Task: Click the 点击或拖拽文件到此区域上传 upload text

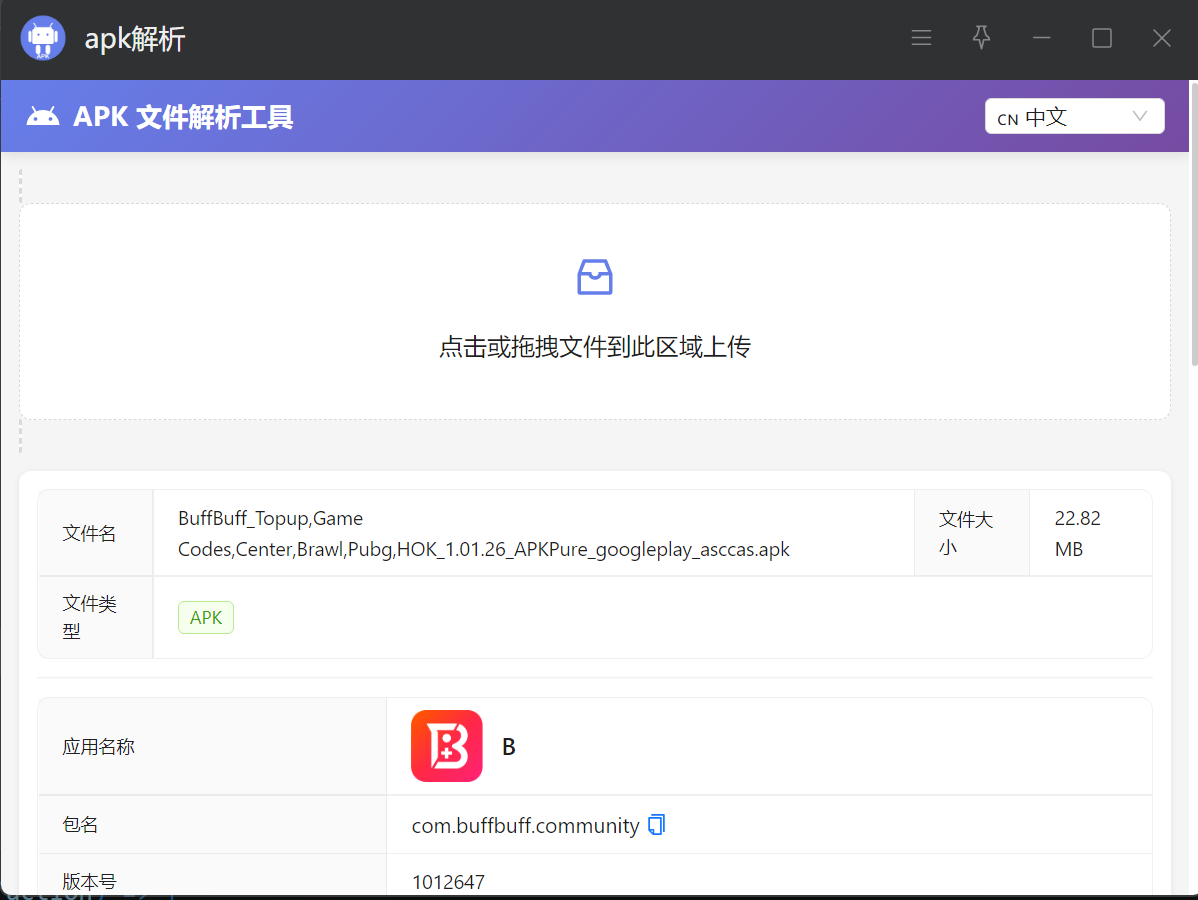Action: 595,347
